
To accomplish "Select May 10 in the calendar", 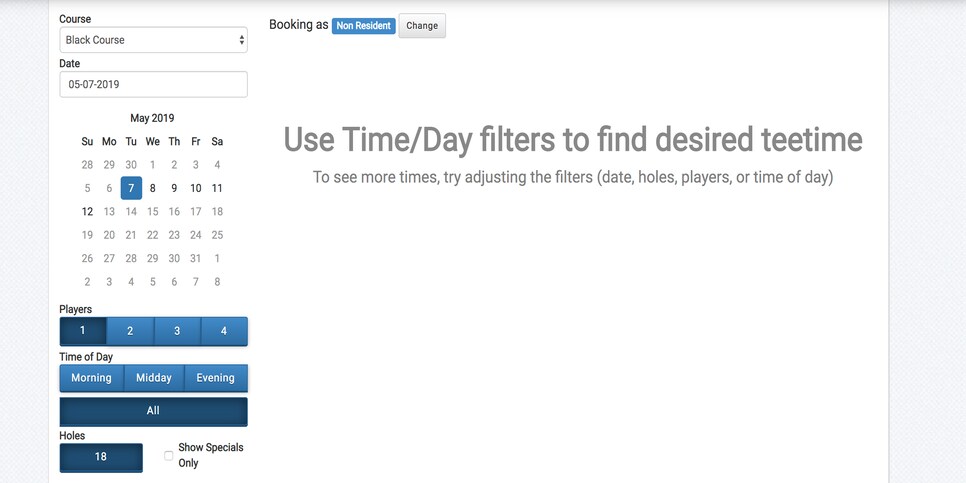I will pyautogui.click(x=196, y=188).
